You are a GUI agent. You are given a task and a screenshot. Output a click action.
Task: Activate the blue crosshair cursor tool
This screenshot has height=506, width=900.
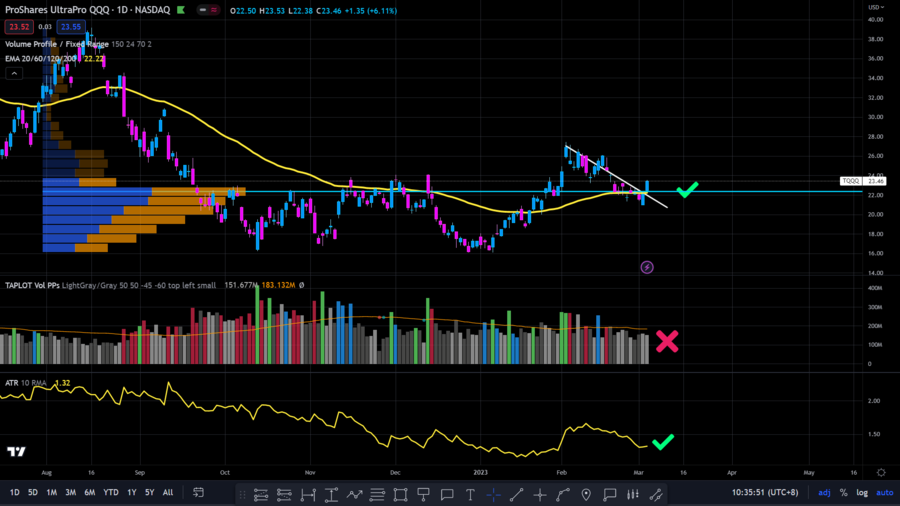494,495
